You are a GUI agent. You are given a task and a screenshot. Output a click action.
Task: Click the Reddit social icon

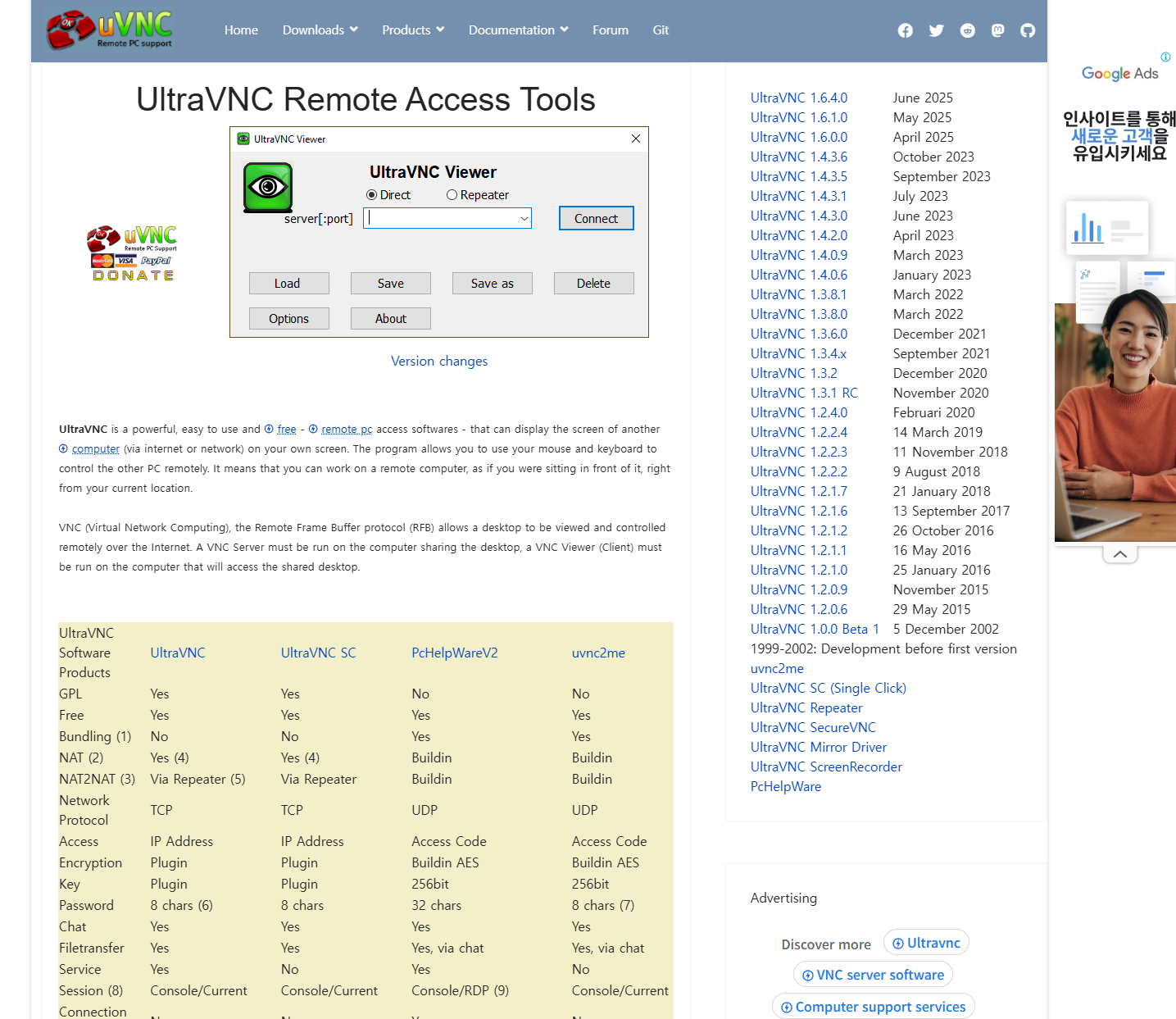(x=967, y=30)
